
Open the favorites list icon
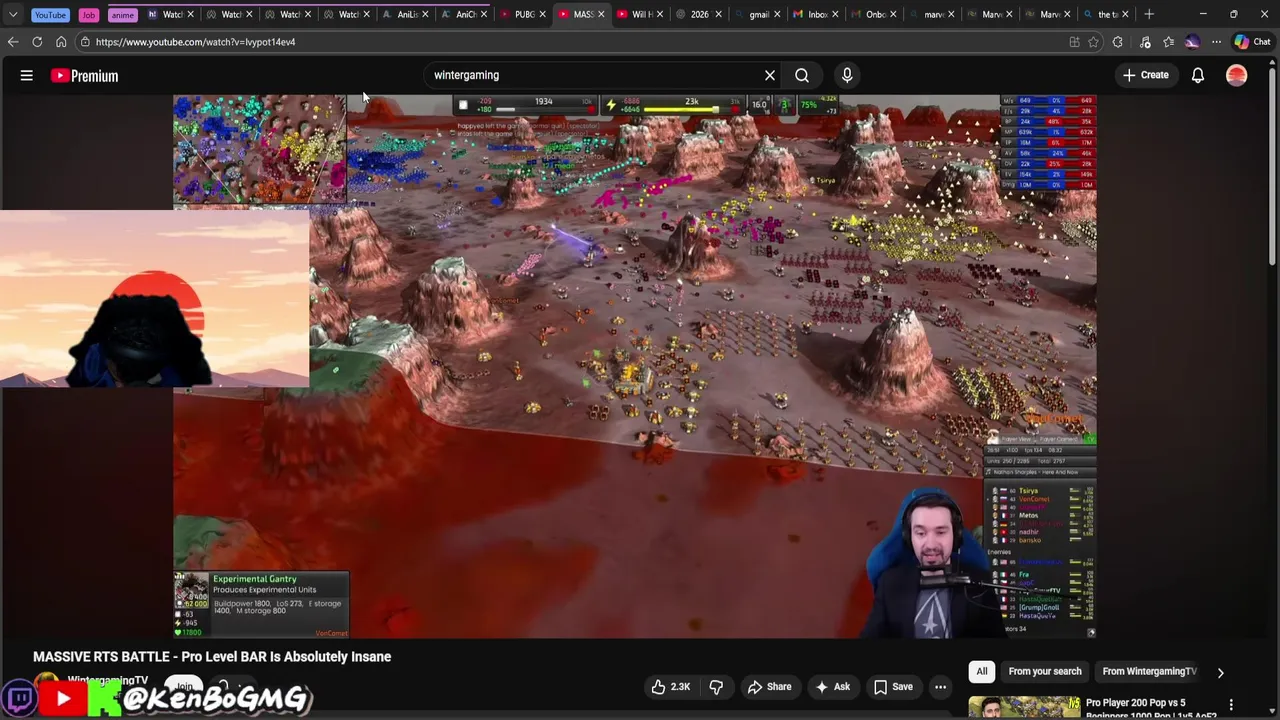1168,42
